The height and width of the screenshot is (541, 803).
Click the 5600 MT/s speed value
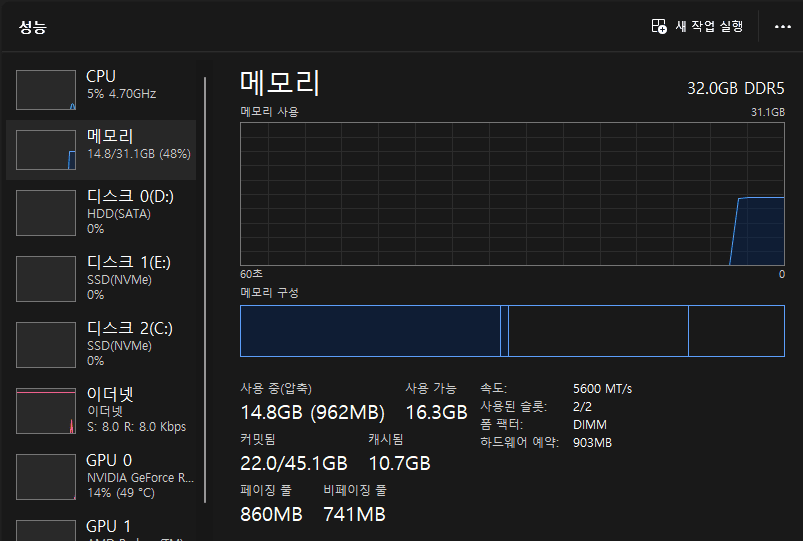602,389
